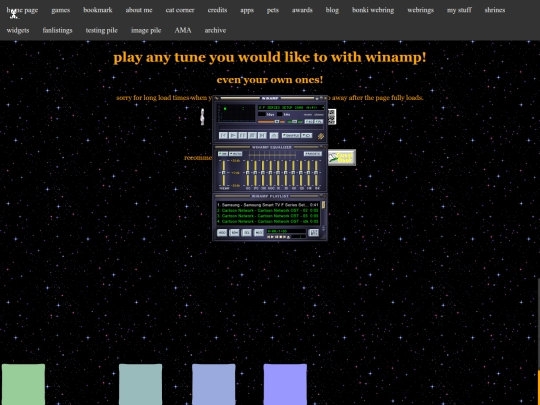The height and width of the screenshot is (405, 540).
Task: Click equalizer 60 Hz band slider
Action: click(248, 173)
